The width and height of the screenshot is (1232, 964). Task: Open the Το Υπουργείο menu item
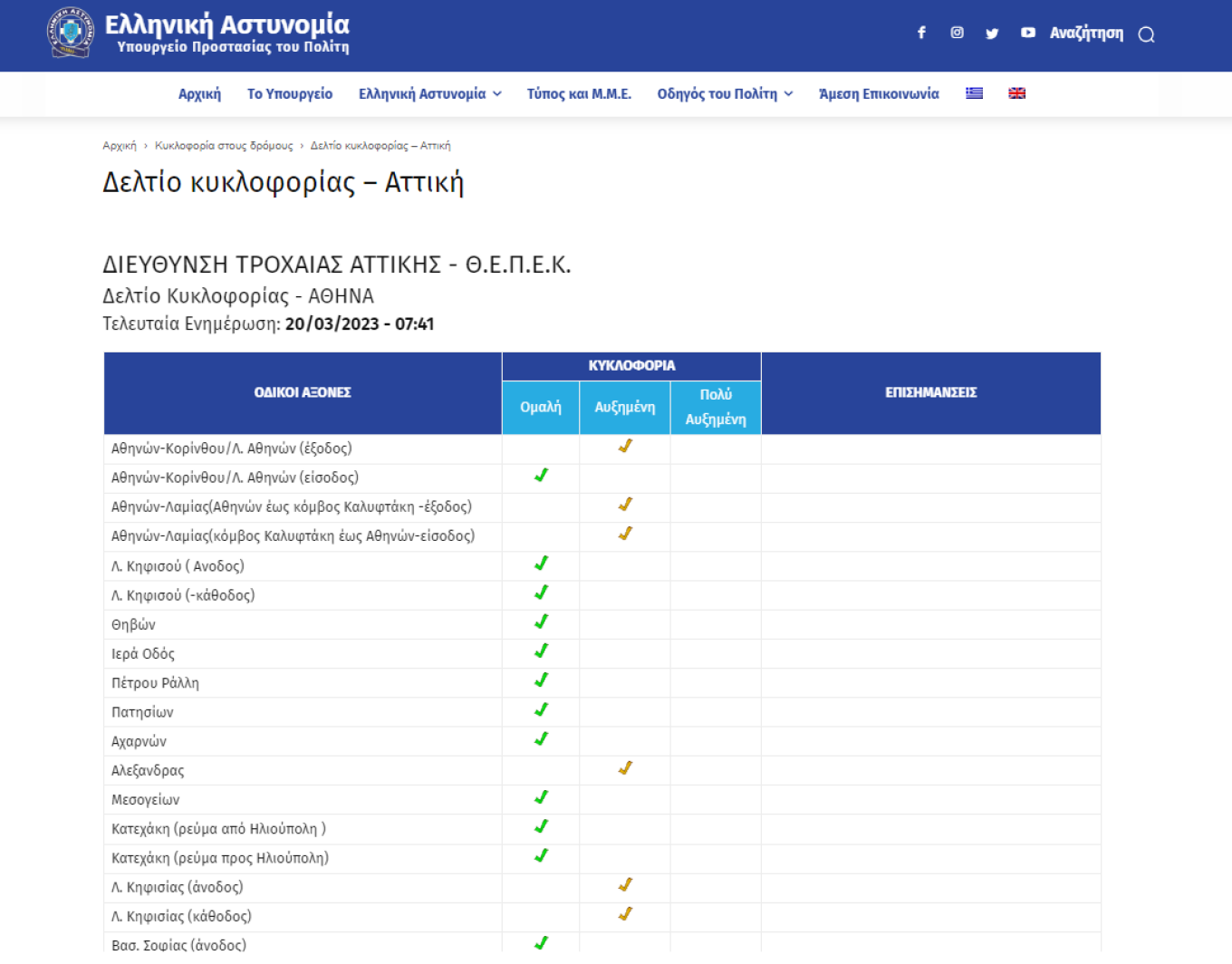click(x=290, y=94)
